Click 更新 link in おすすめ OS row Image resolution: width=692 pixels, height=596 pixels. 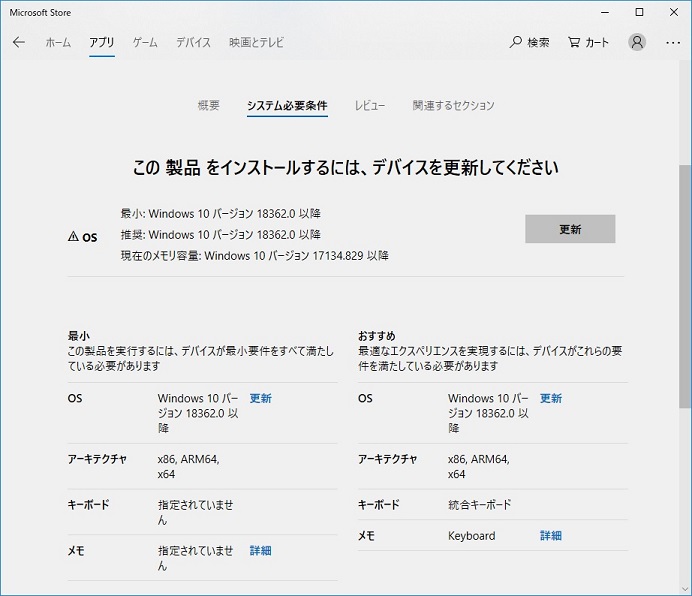click(x=551, y=398)
